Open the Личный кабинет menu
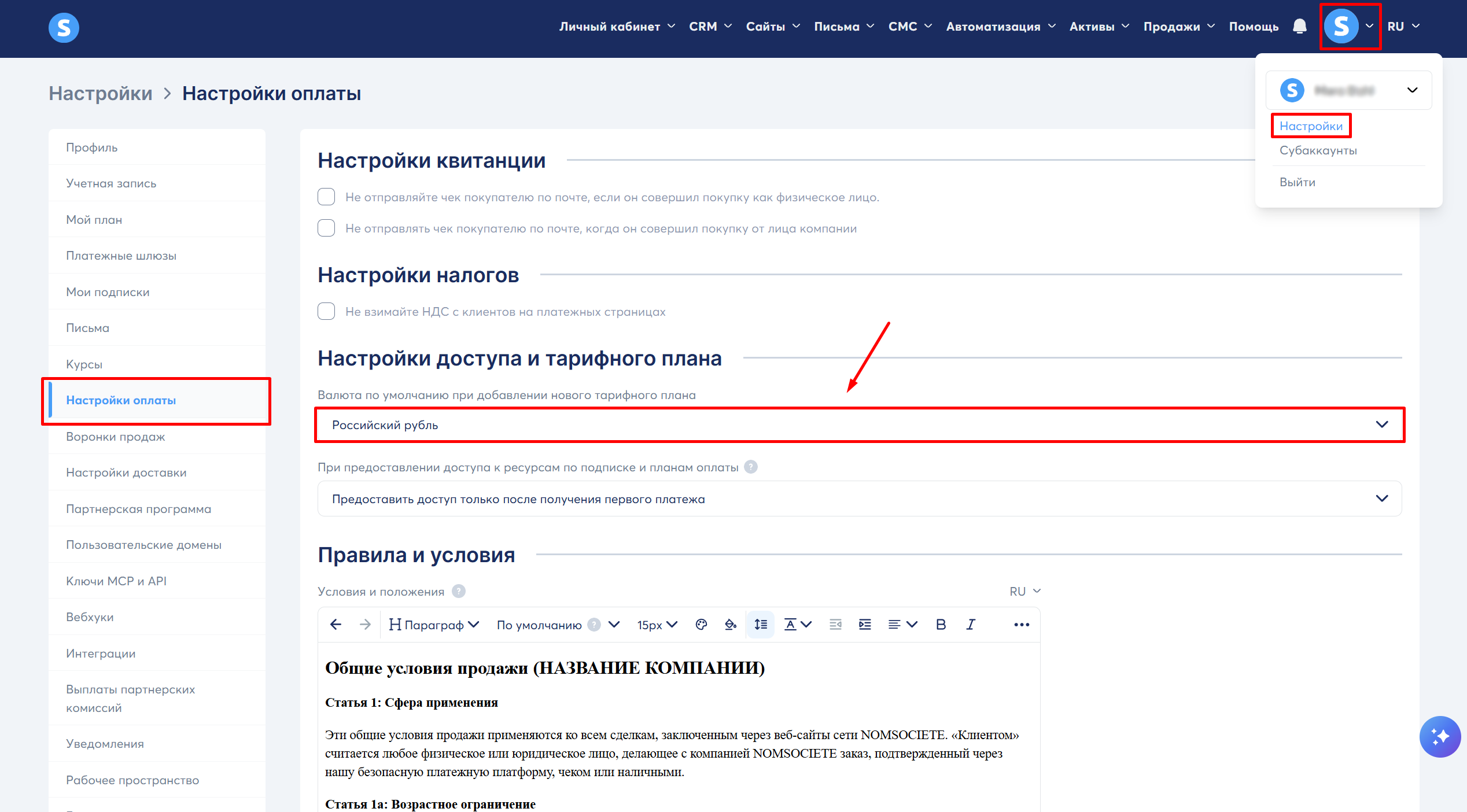Viewport: 1467px width, 812px height. [617, 27]
